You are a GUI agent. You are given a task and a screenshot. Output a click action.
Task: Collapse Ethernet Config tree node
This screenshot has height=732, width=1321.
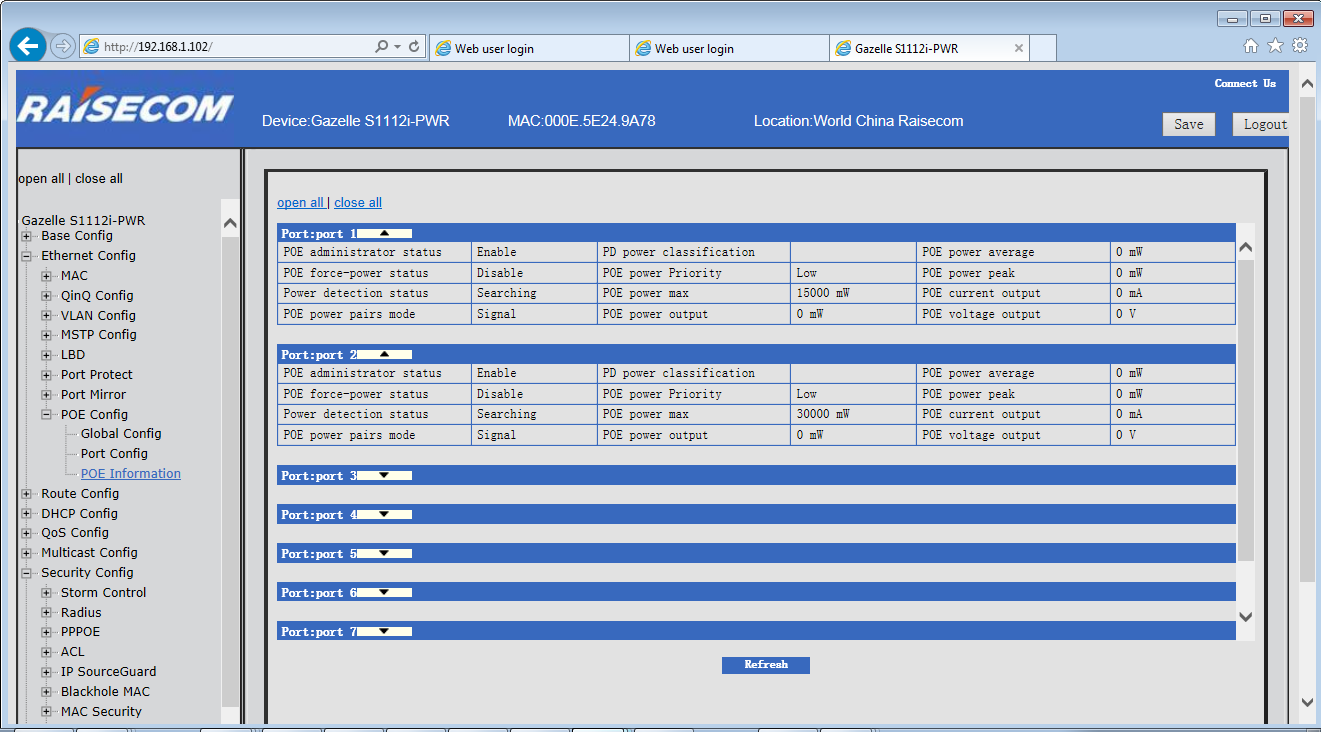coord(27,256)
